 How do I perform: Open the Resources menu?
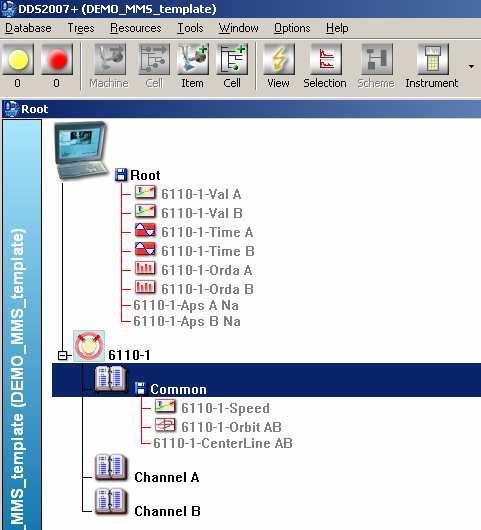(x=136, y=28)
